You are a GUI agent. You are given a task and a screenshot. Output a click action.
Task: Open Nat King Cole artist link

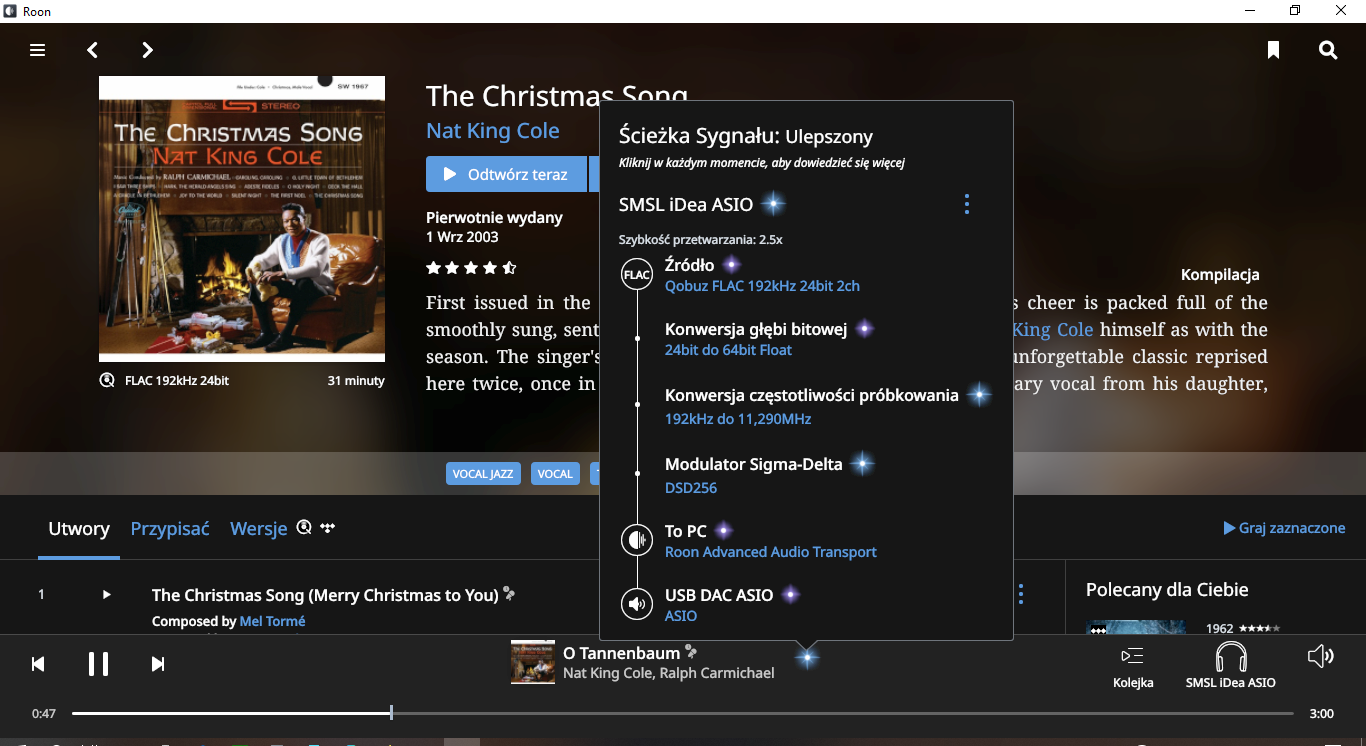coord(493,131)
